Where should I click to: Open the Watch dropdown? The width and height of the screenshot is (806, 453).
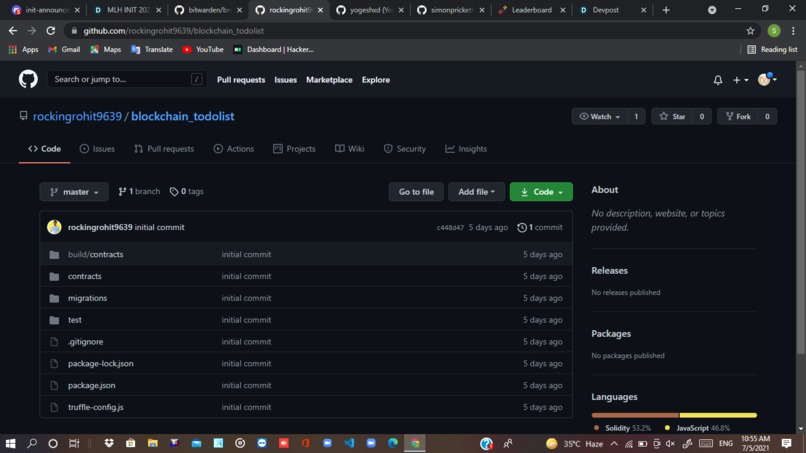pyautogui.click(x=599, y=117)
